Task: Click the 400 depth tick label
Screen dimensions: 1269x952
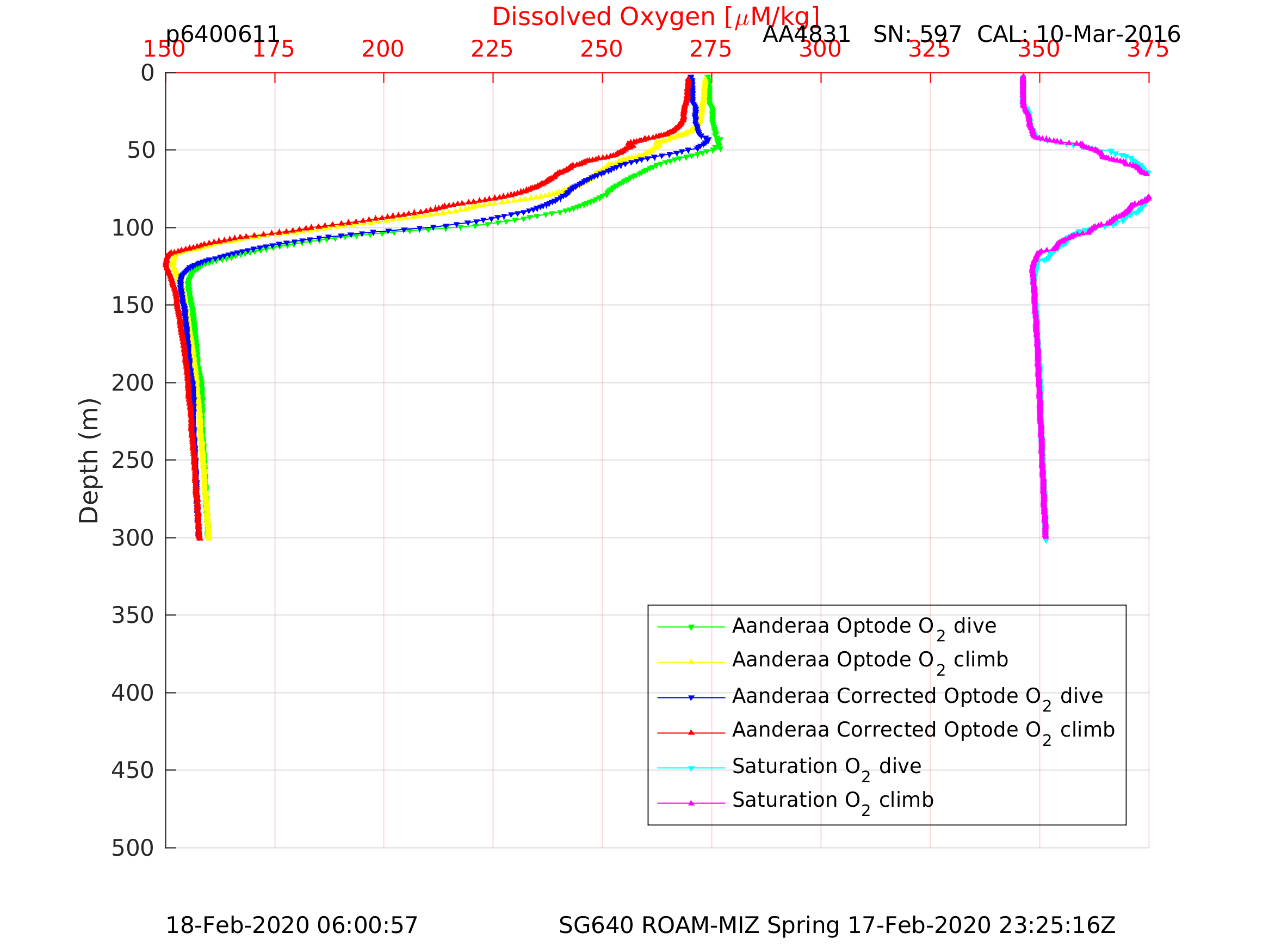Action: click(133, 693)
